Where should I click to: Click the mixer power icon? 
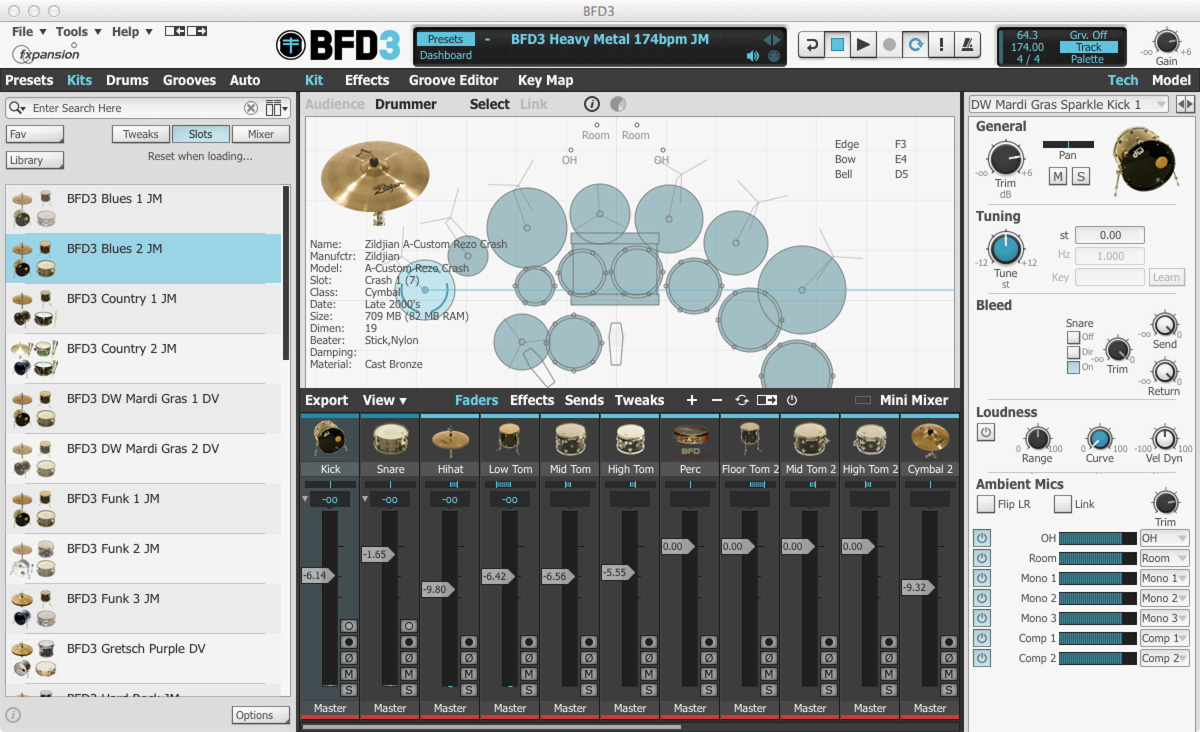point(792,400)
